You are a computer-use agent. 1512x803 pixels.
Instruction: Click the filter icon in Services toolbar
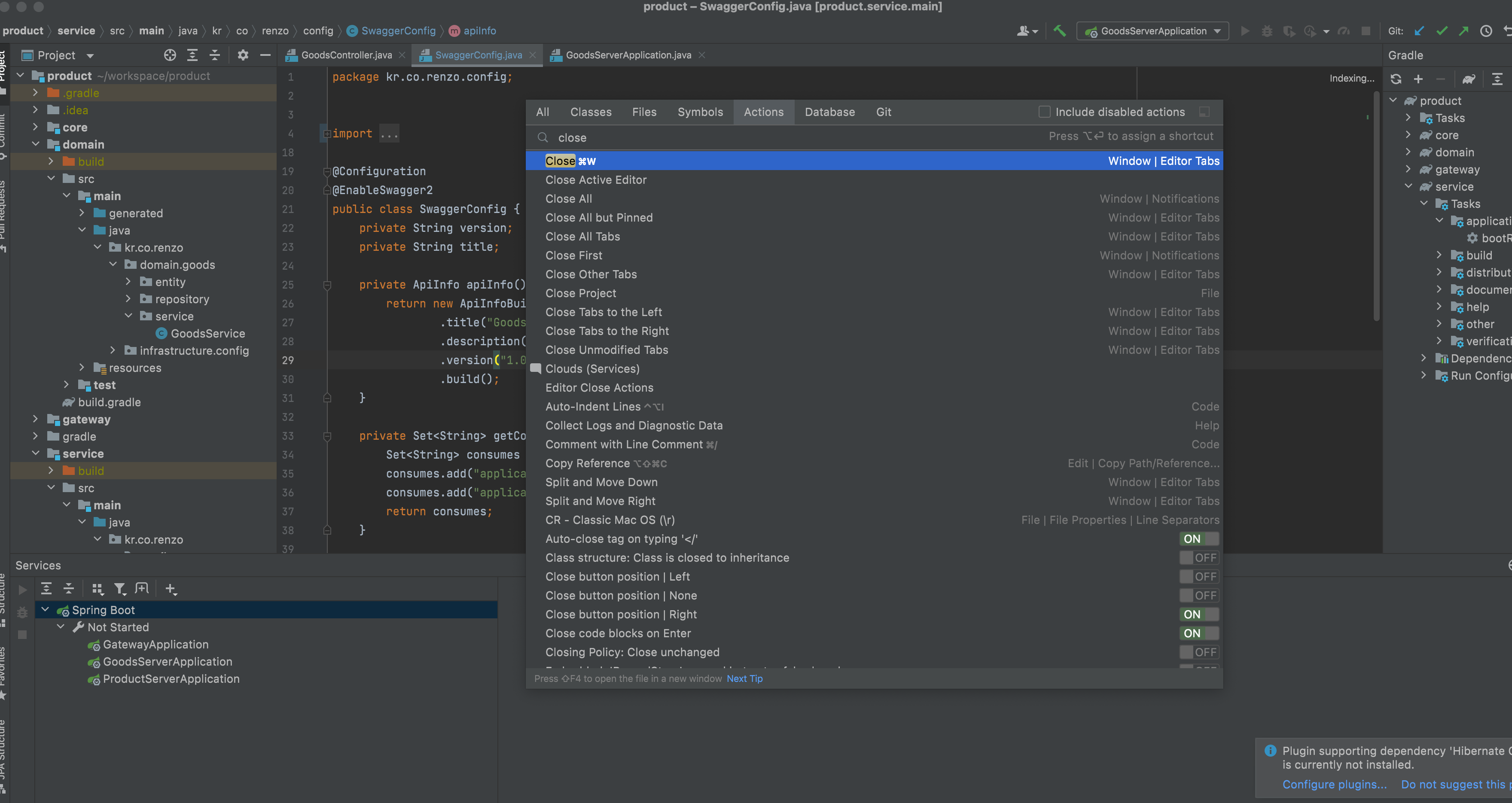[120, 588]
